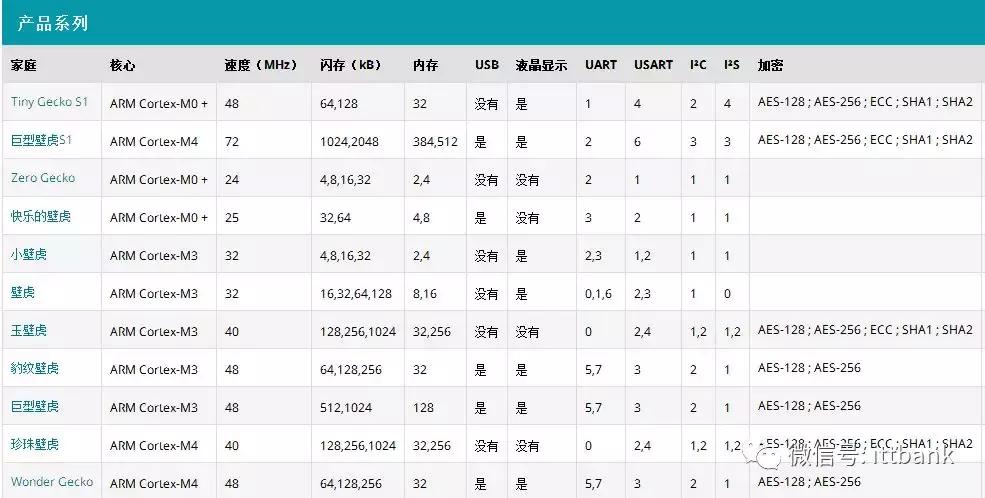Select the 小壁虎 product link

pos(29,254)
